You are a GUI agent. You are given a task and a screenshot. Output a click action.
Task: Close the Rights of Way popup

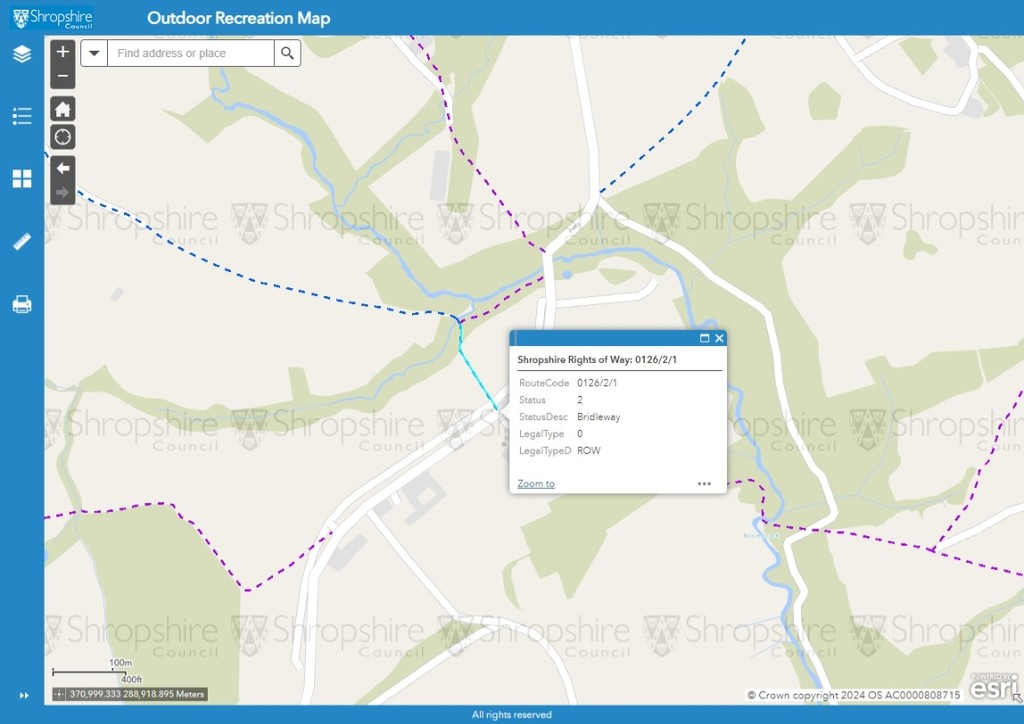[x=719, y=338]
